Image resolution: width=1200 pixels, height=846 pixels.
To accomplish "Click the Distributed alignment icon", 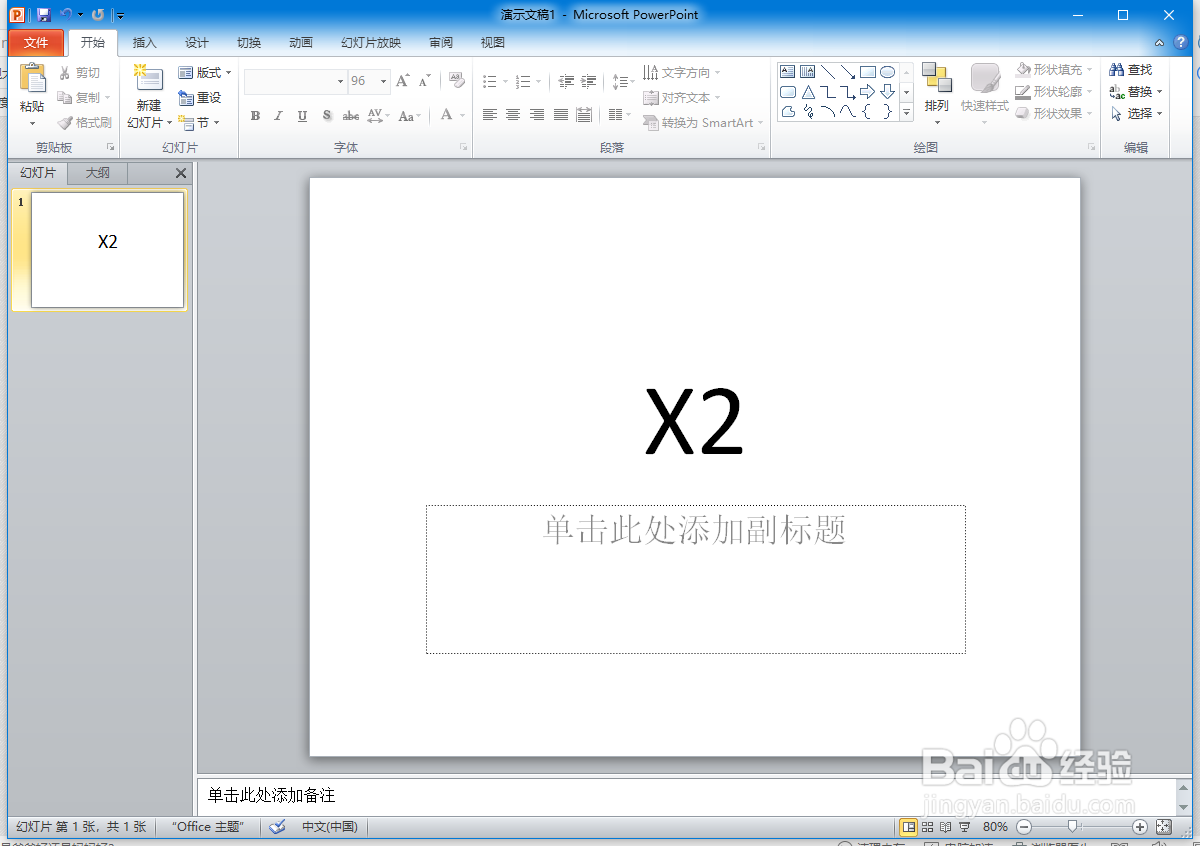I will click(x=585, y=115).
